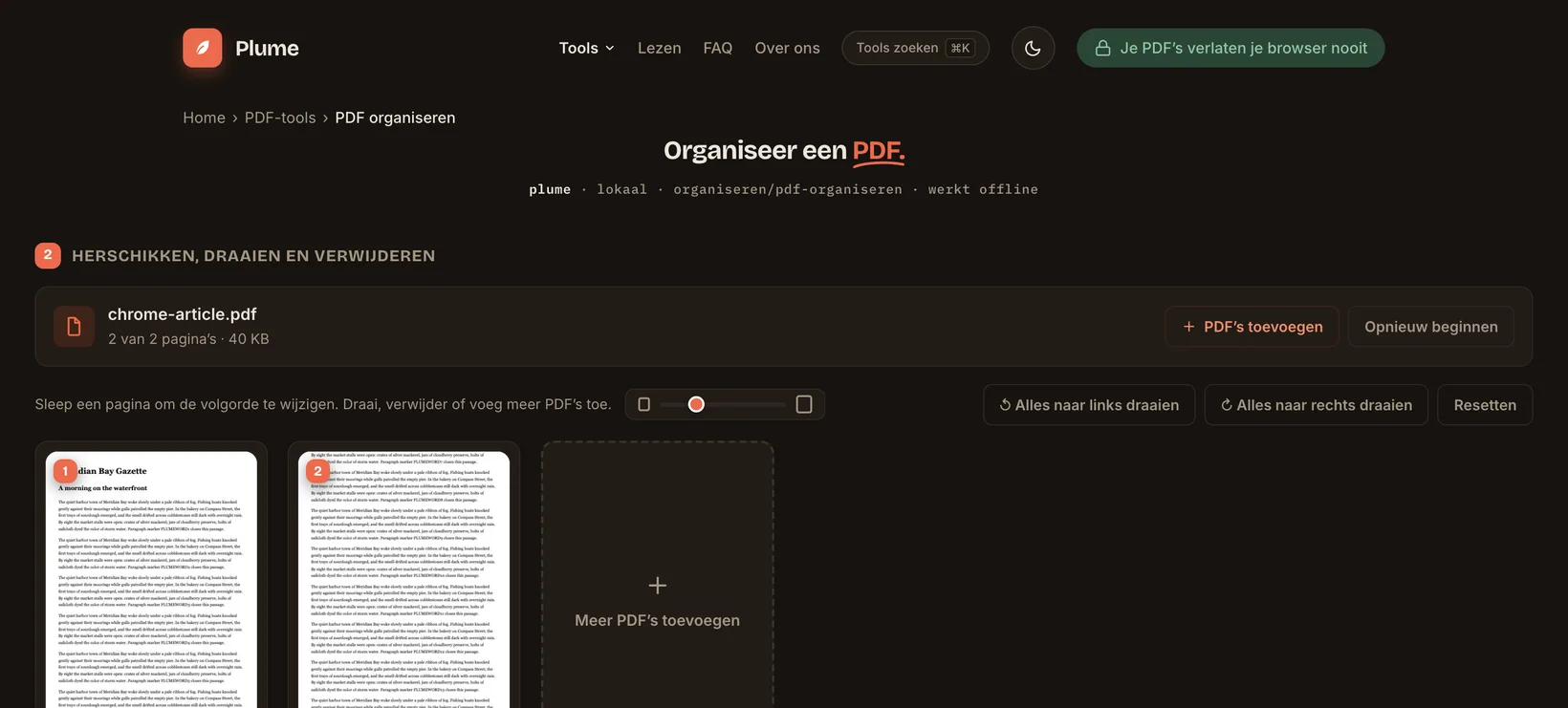
Task: Click Alles naar rechts draaien button
Action: click(1317, 405)
